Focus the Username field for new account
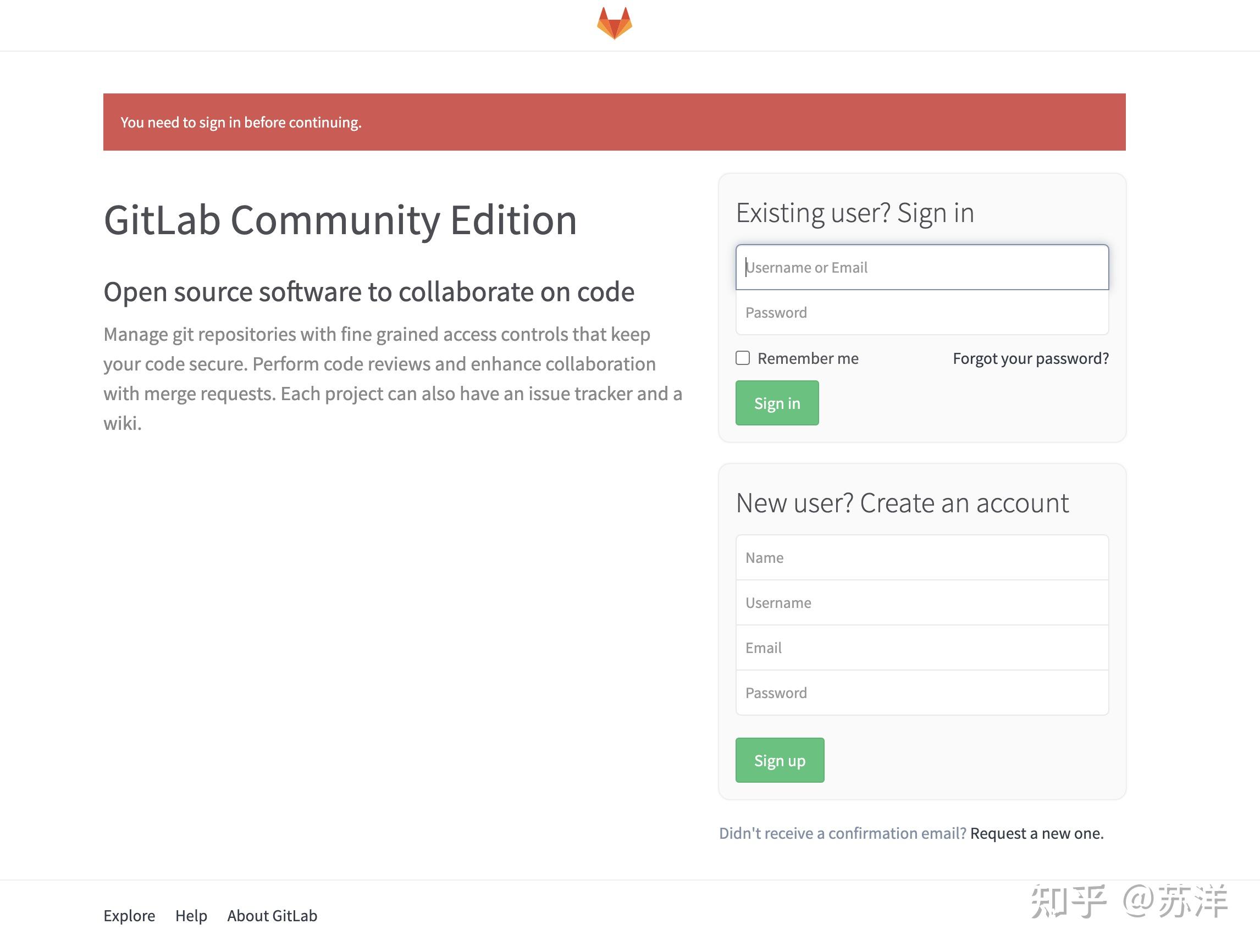Viewport: 1260px width, 952px height. [x=922, y=602]
